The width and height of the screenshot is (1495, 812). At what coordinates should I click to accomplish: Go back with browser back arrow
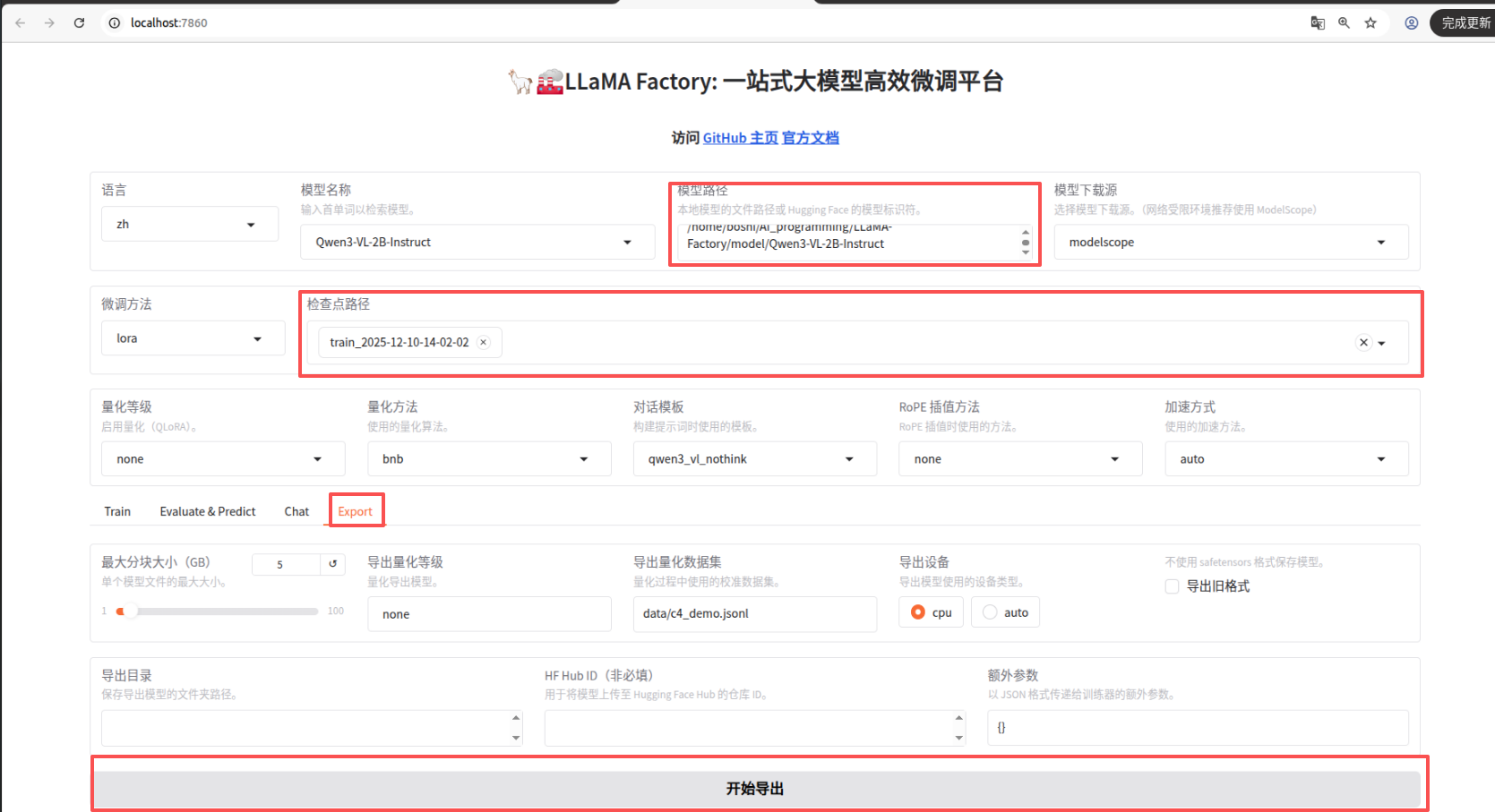click(20, 22)
